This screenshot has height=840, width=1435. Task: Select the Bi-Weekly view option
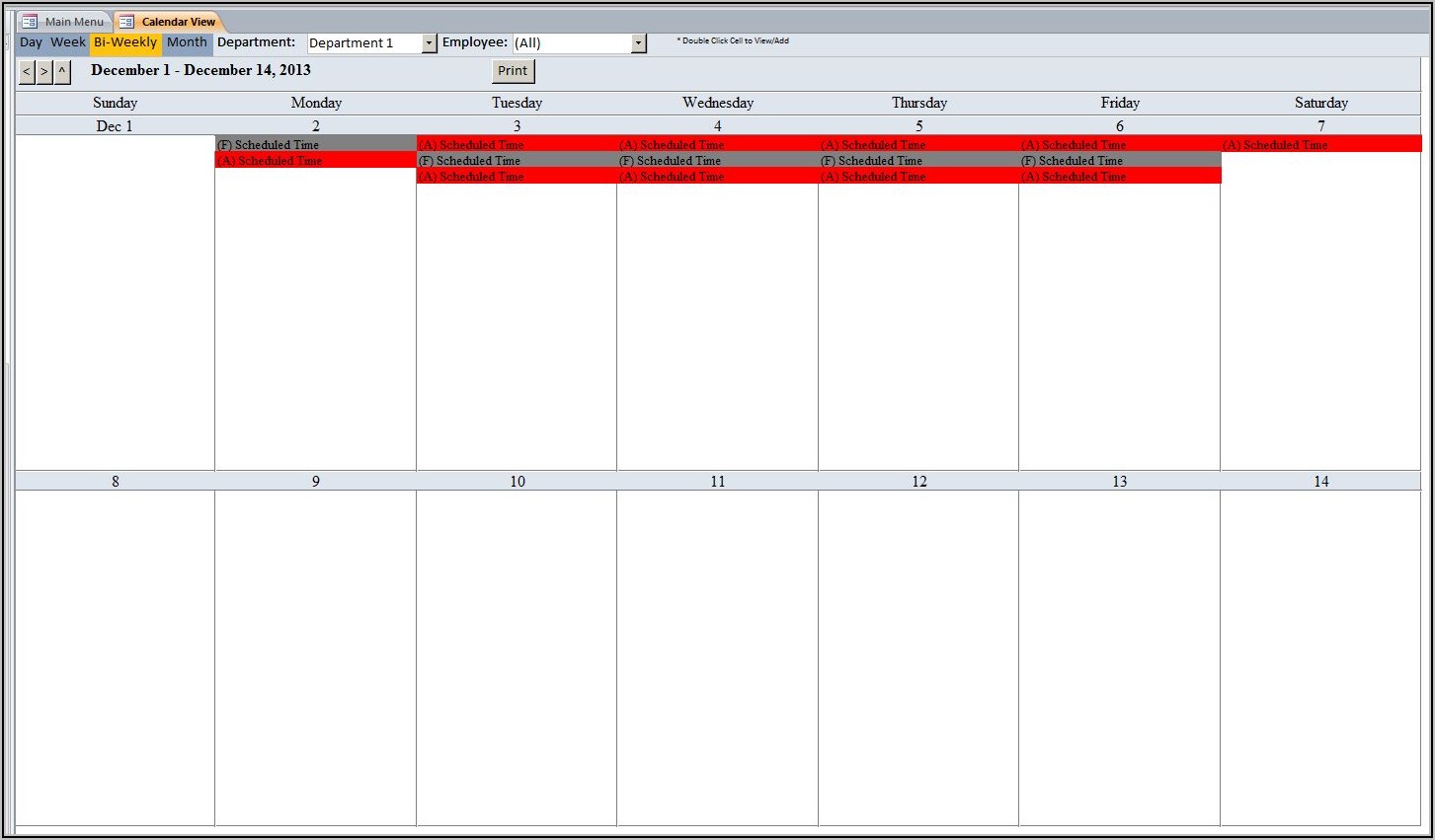[x=125, y=42]
